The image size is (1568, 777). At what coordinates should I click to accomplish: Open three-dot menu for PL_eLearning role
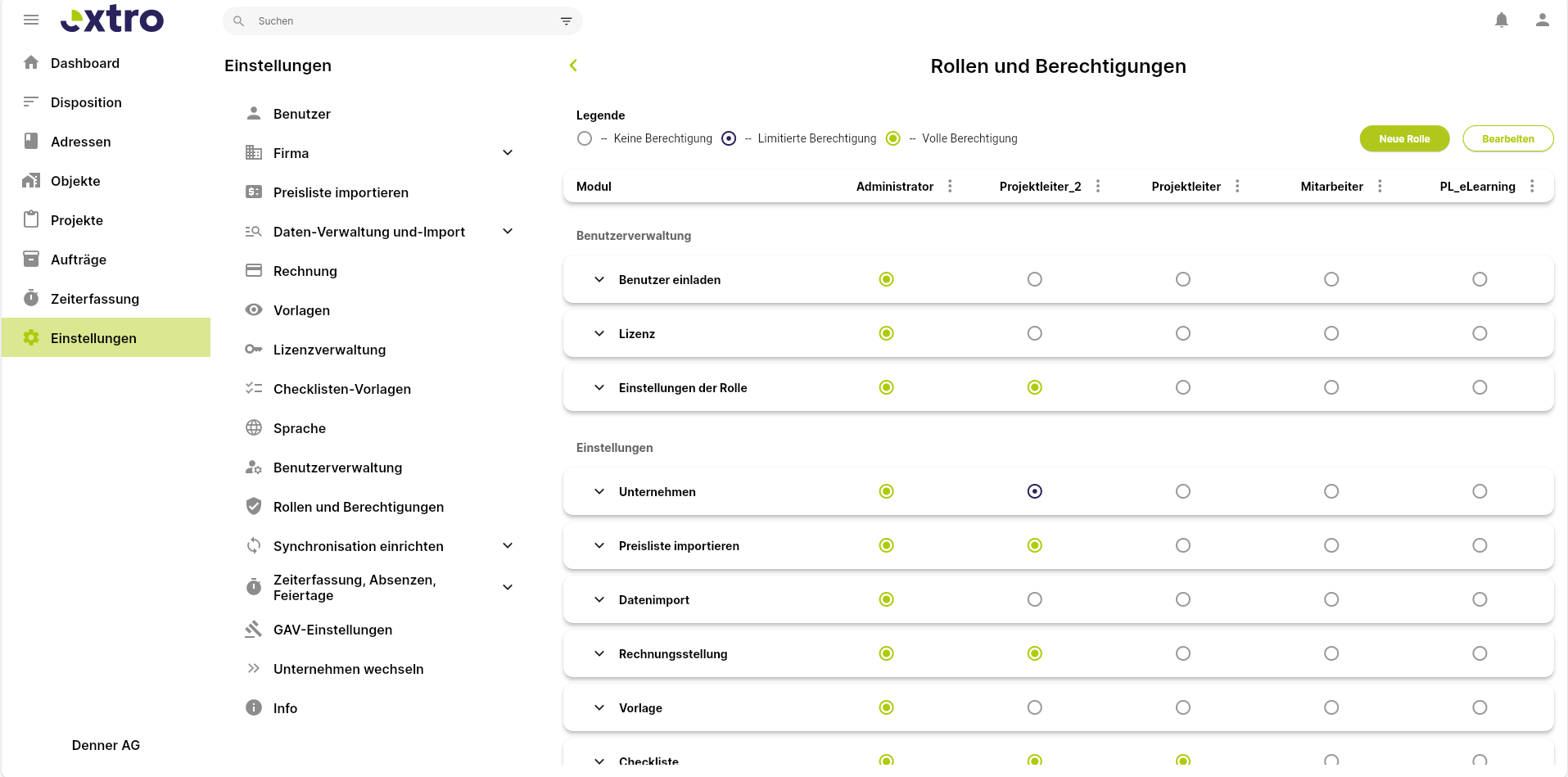click(1532, 186)
